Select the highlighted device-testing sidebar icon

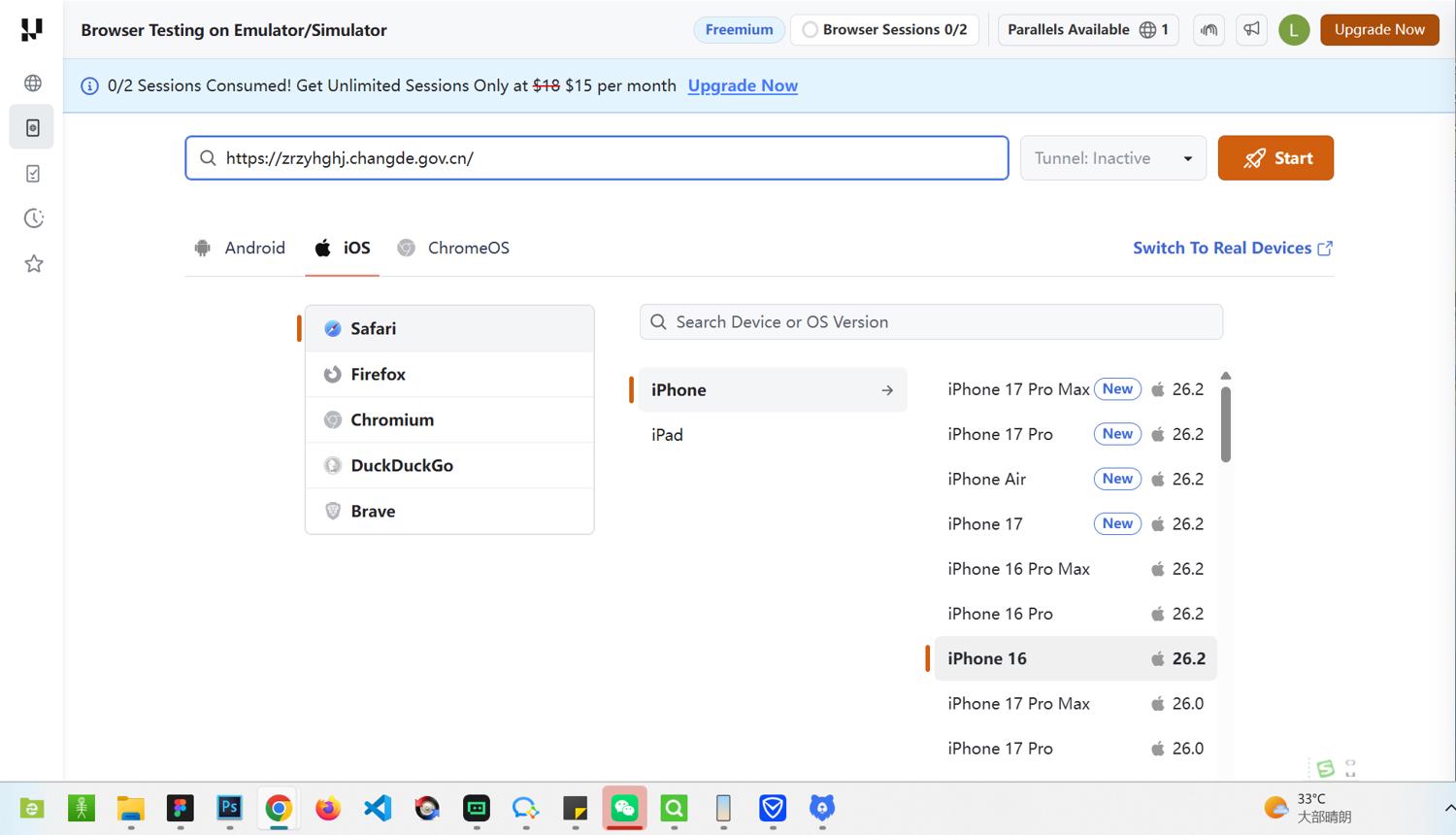(32, 128)
